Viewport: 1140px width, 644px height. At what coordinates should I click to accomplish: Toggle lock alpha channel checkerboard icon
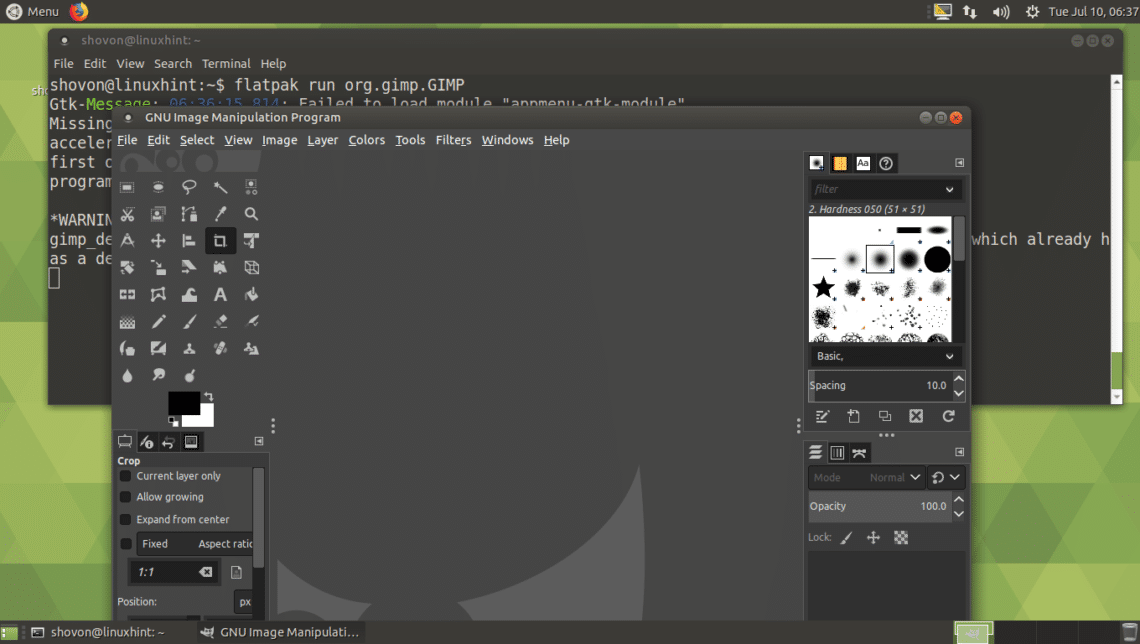click(x=901, y=538)
